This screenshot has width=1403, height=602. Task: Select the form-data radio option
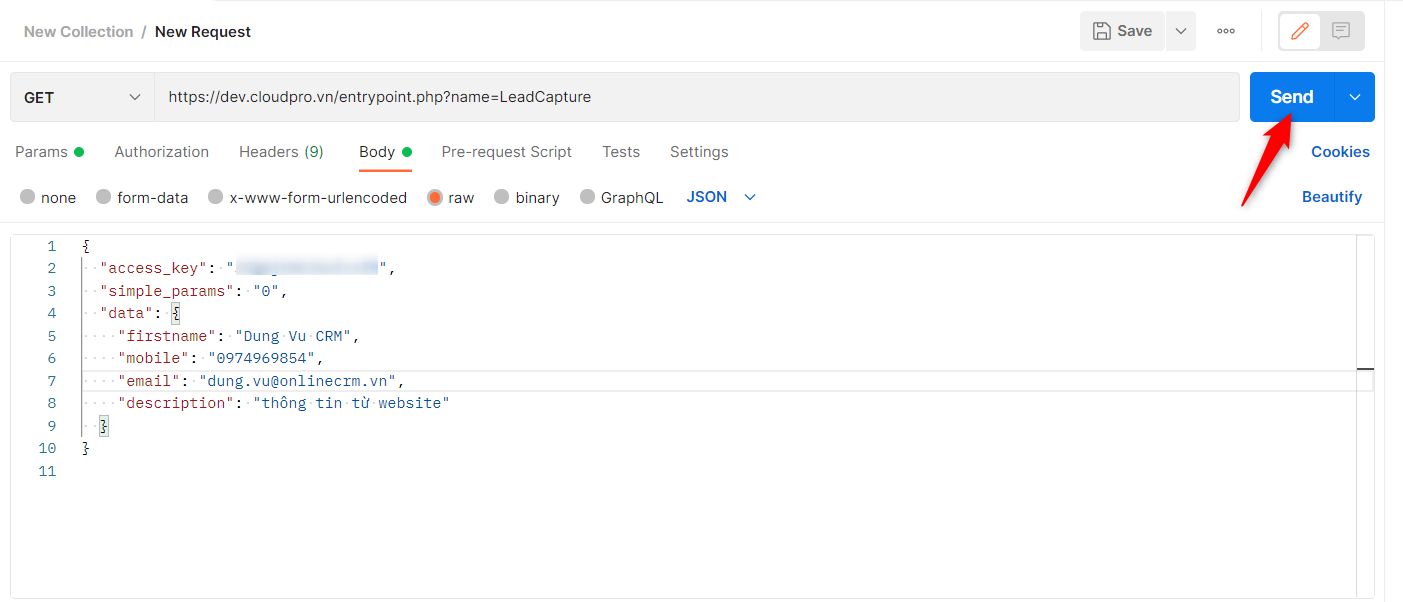point(104,197)
